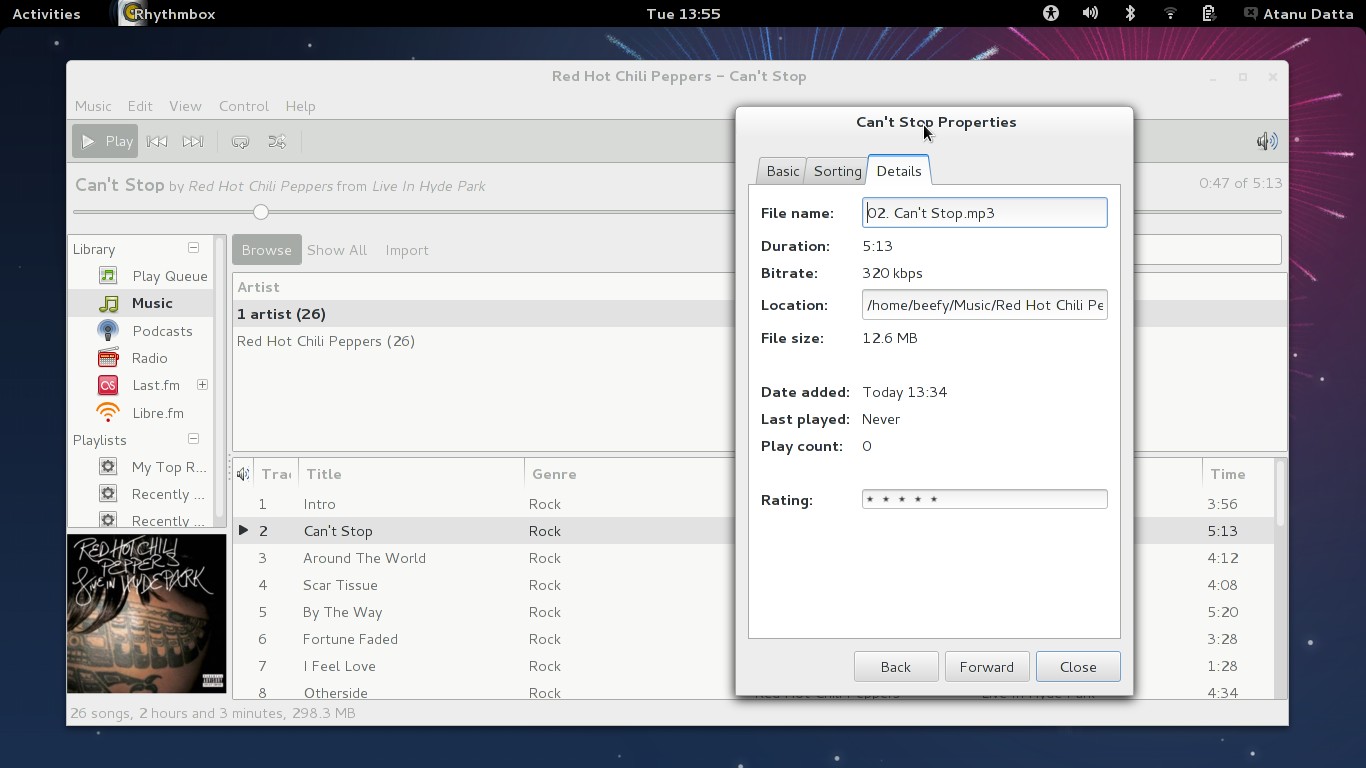Collapse the Playlists section
This screenshot has width=1366, height=768.
[x=193, y=439]
